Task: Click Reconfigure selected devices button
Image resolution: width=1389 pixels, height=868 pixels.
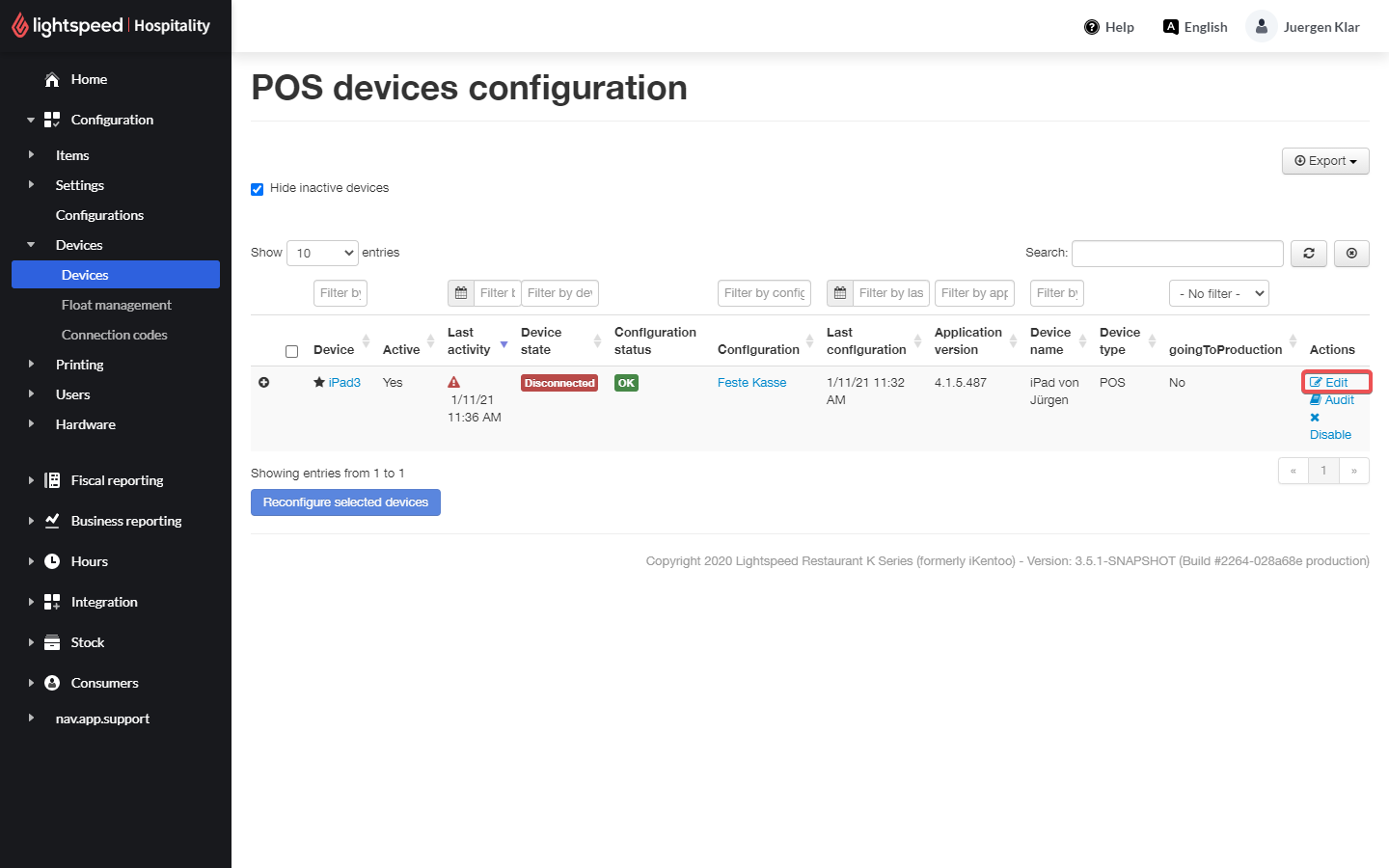Action: (x=345, y=502)
